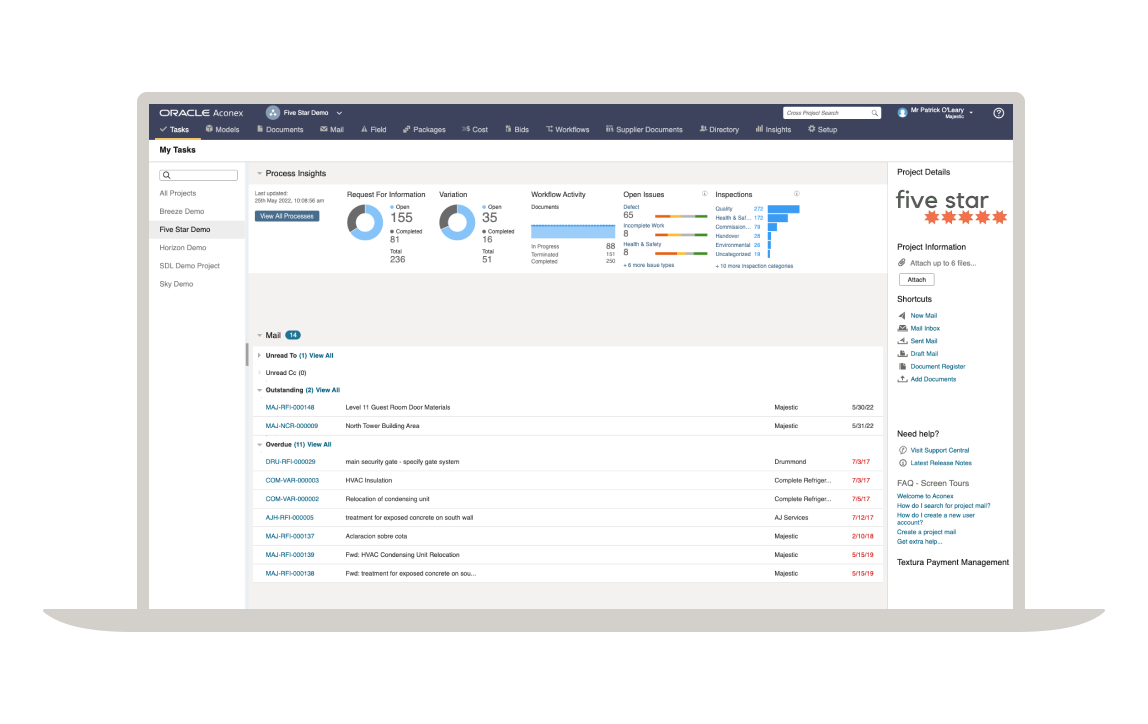
Task: Open the Directory menu
Action: 719,130
